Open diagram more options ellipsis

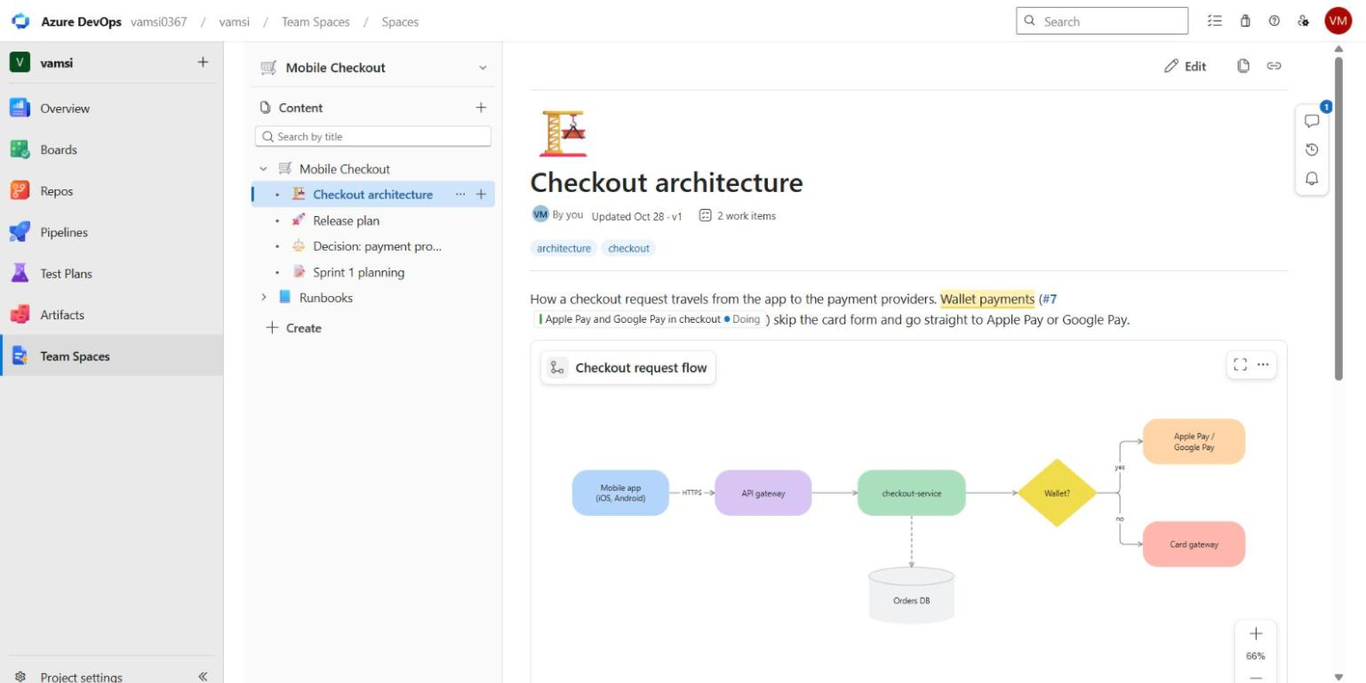point(1263,365)
